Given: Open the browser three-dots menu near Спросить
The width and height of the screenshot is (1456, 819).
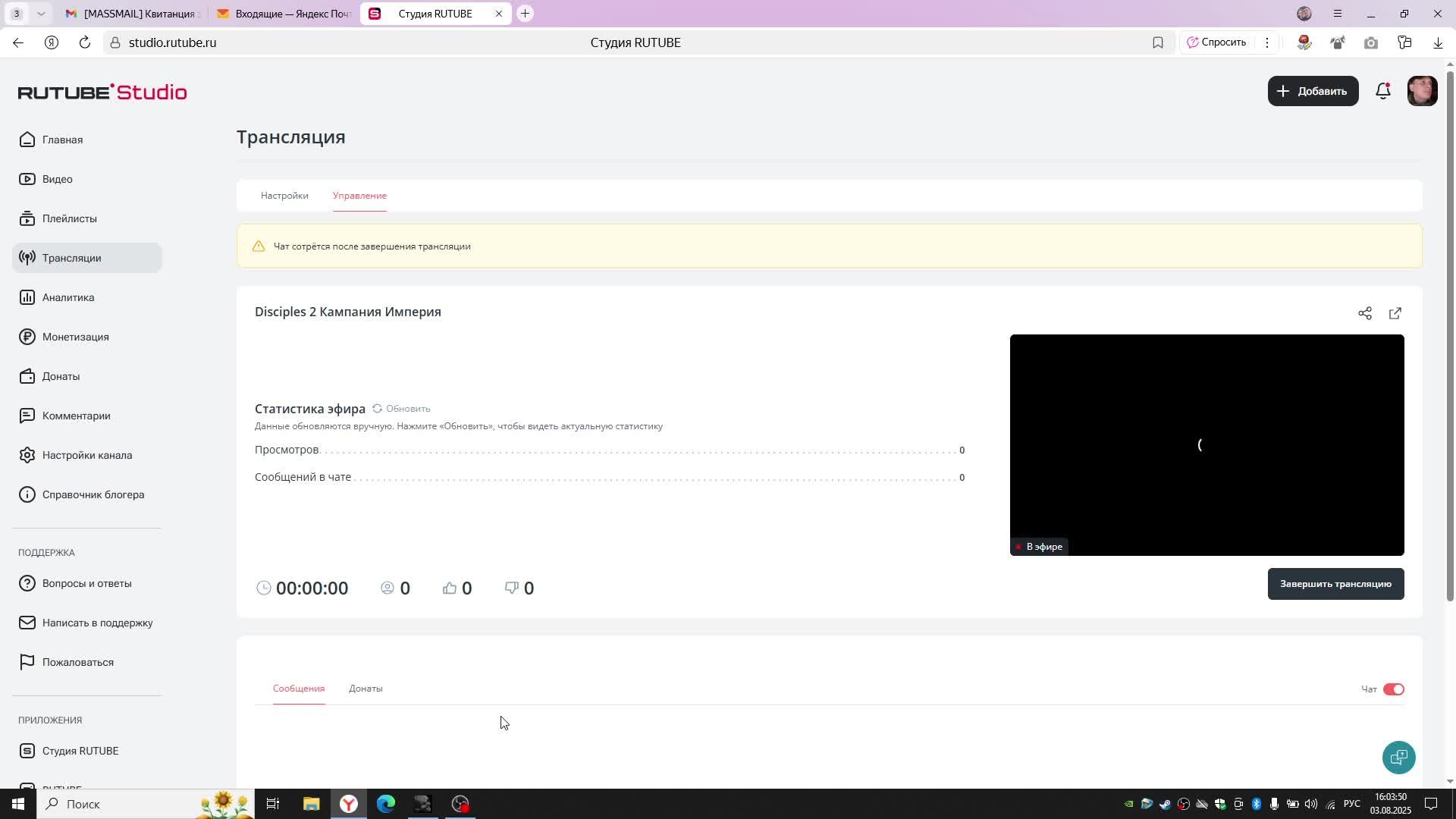Looking at the screenshot, I should point(1267,42).
